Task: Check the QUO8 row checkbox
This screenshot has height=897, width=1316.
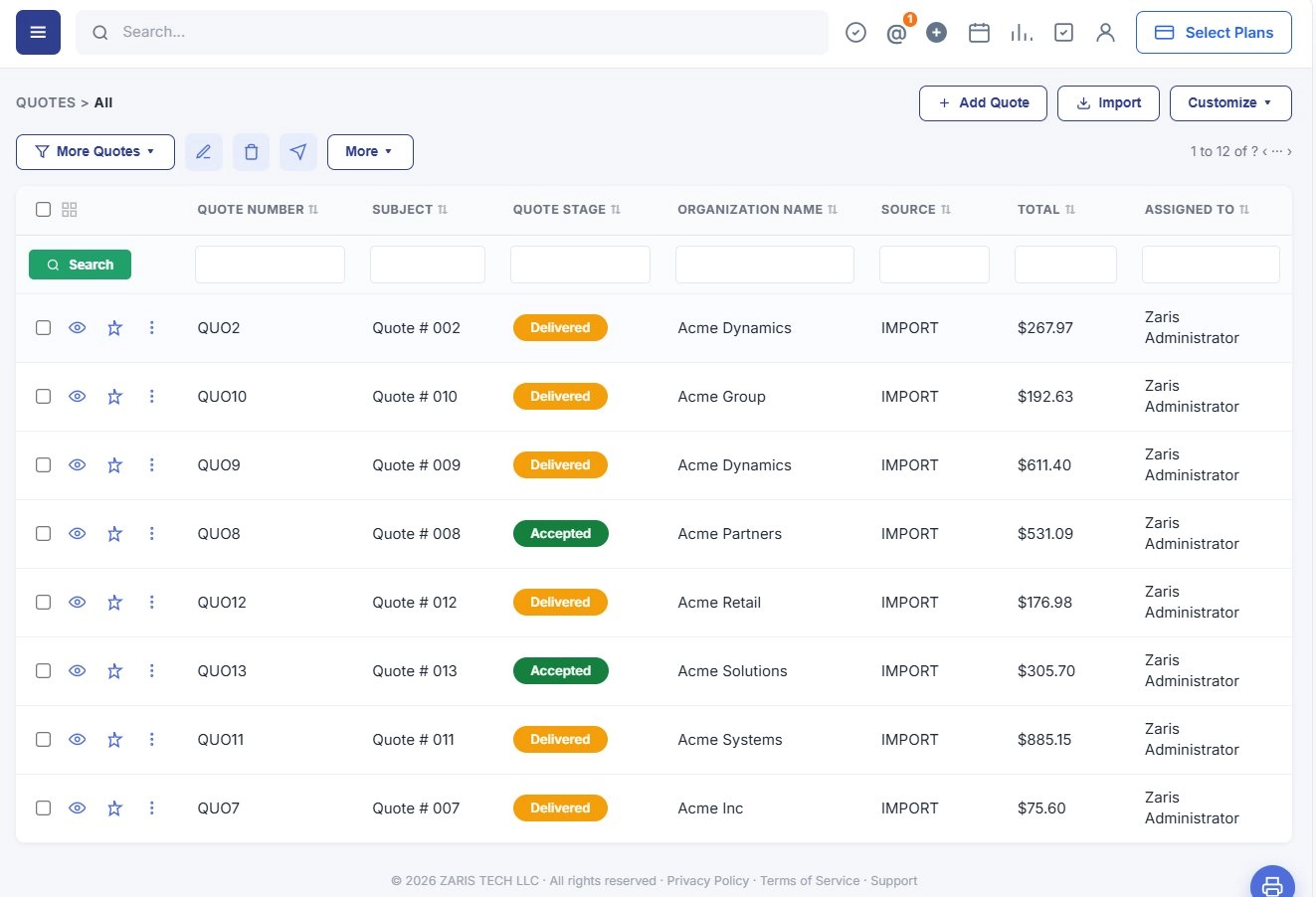Action: (43, 534)
